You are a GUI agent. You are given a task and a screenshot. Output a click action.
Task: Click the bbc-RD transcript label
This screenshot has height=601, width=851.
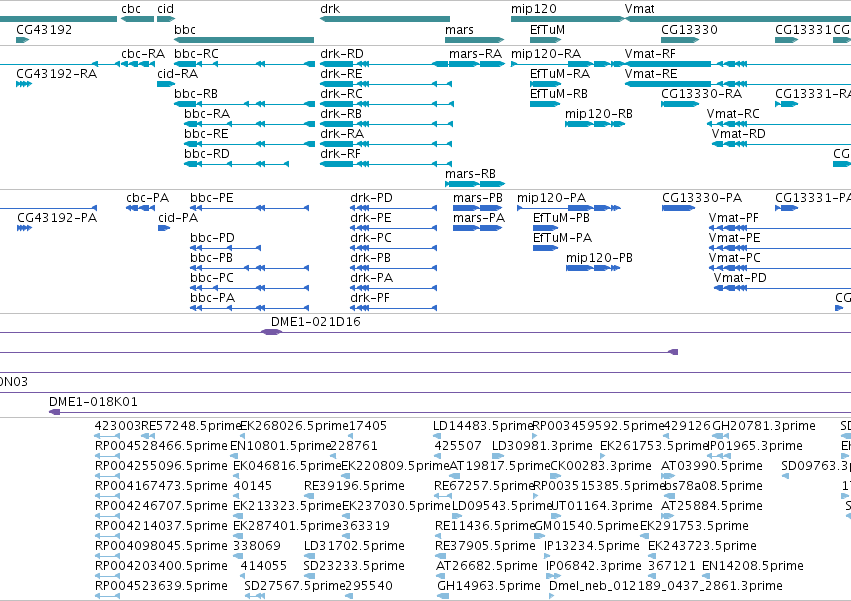point(207,154)
